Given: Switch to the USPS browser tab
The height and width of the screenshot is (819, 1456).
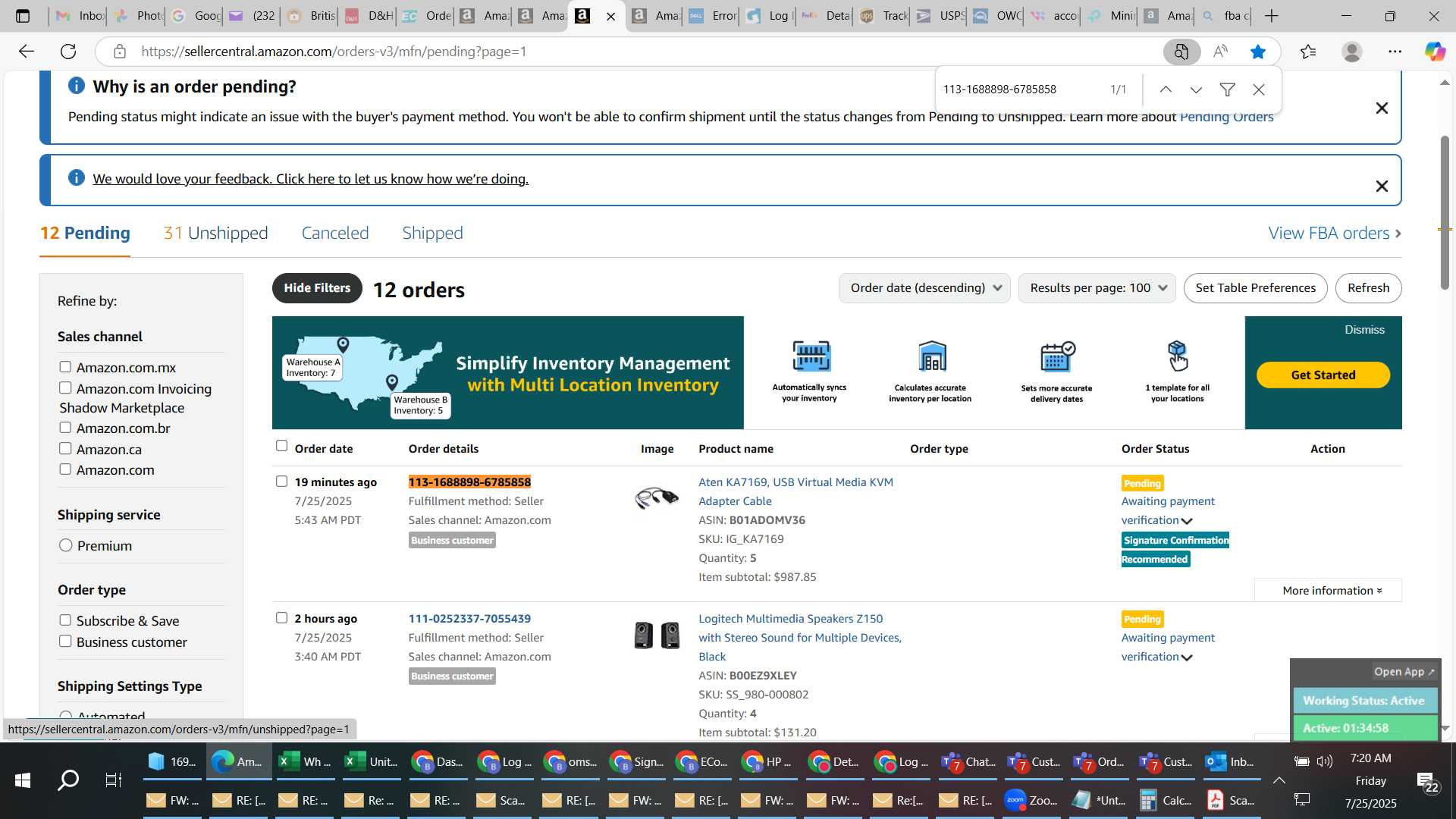Looking at the screenshot, I should click(939, 16).
